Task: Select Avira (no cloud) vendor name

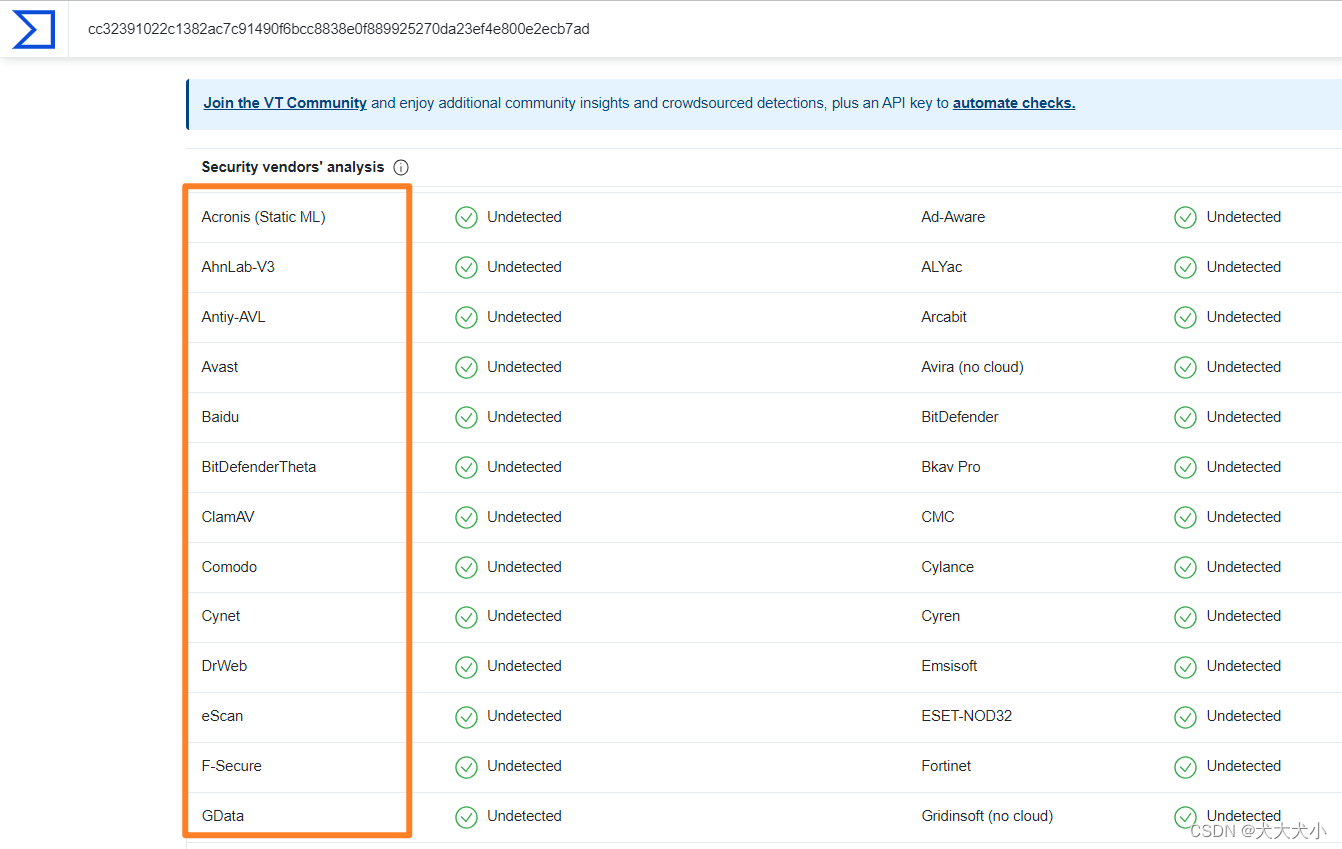Action: point(972,367)
